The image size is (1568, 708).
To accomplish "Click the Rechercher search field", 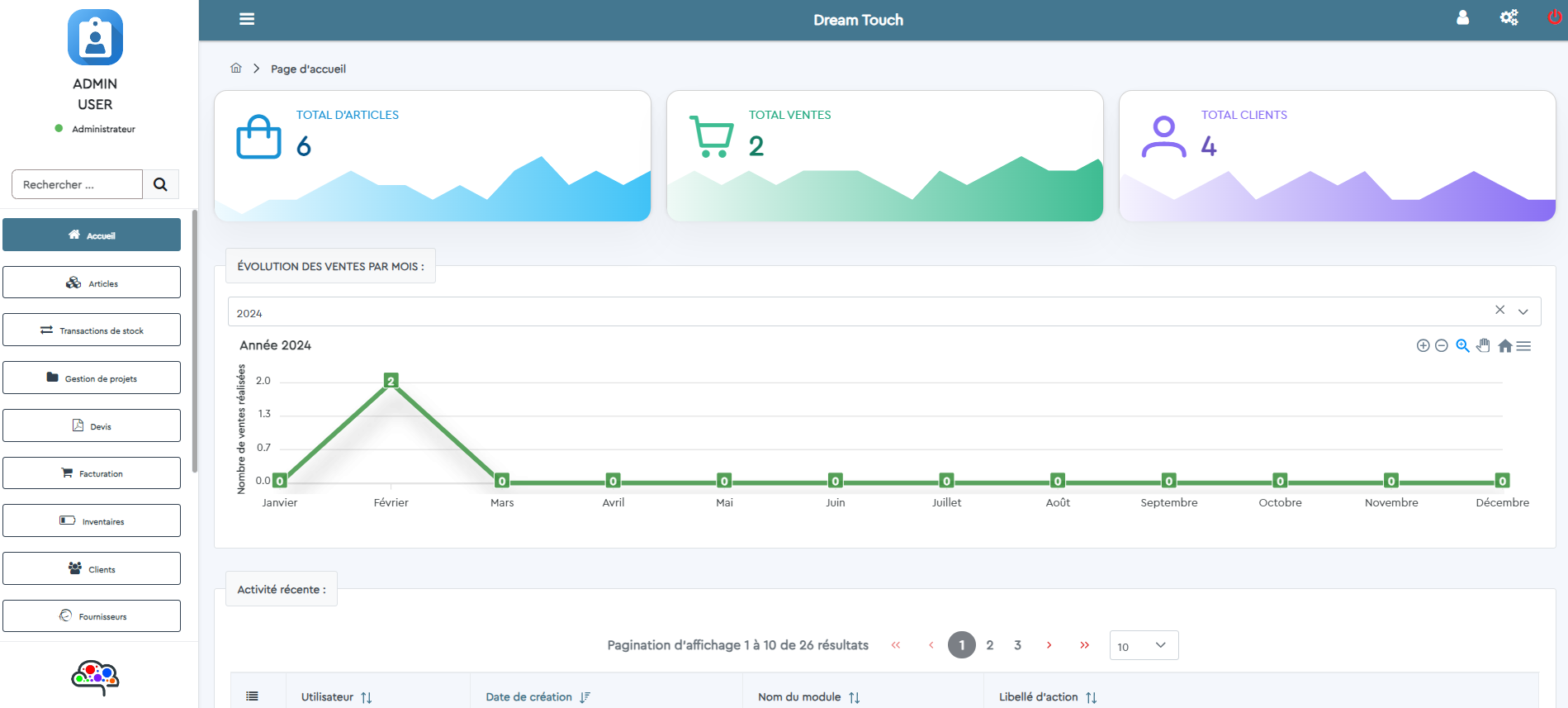I will pyautogui.click(x=77, y=184).
